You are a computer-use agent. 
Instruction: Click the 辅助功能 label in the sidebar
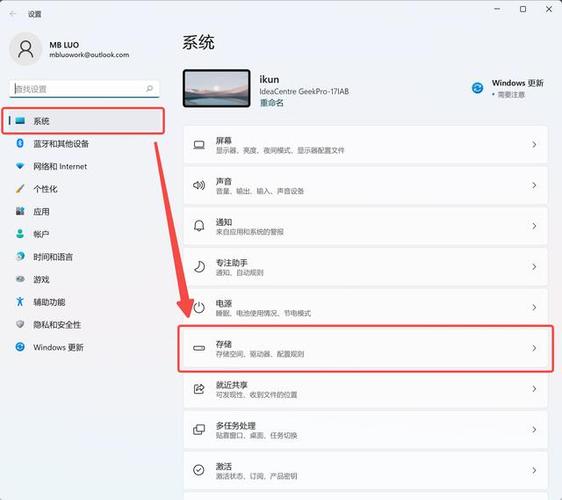point(49,302)
